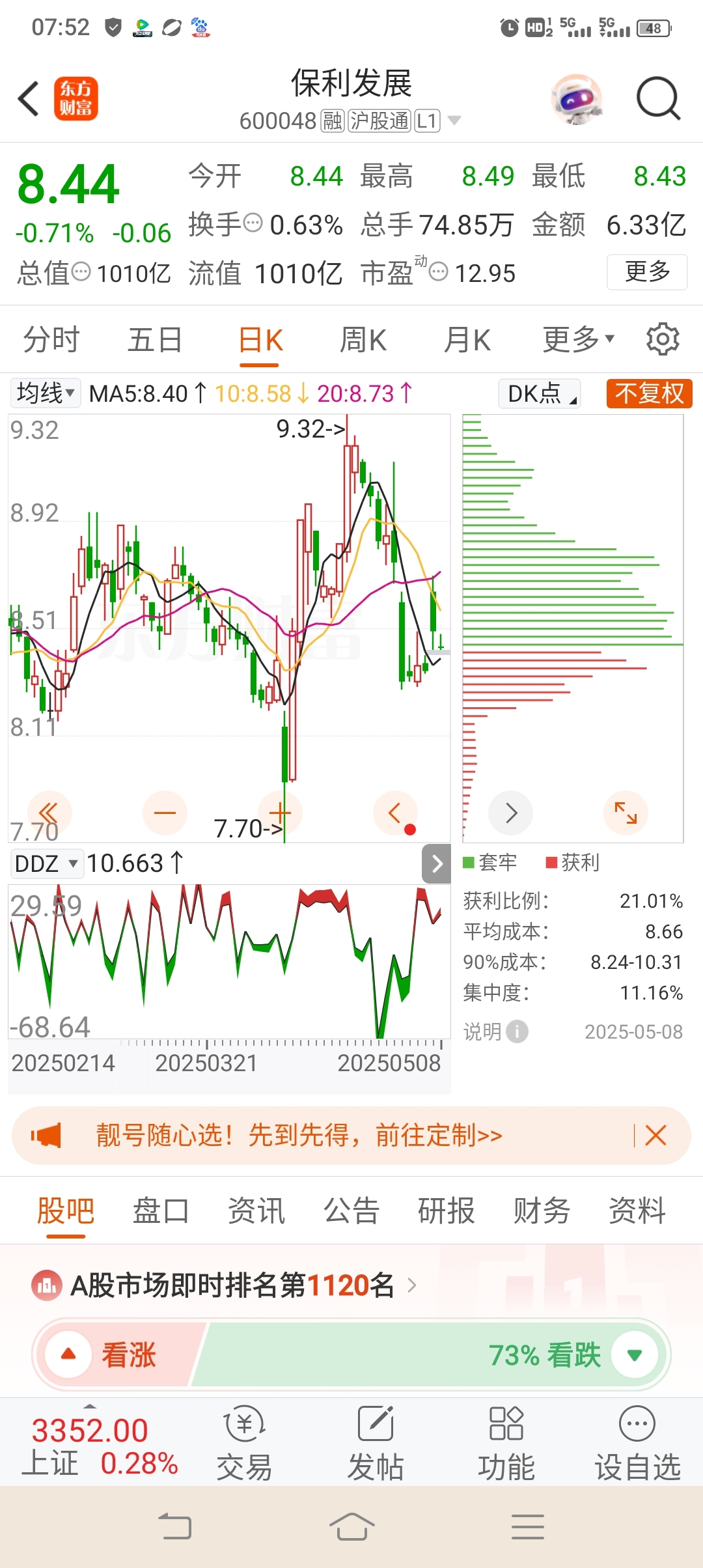Tap the A股市场 ranking chart icon
Screen dimensions: 703x1568
(x=47, y=1285)
